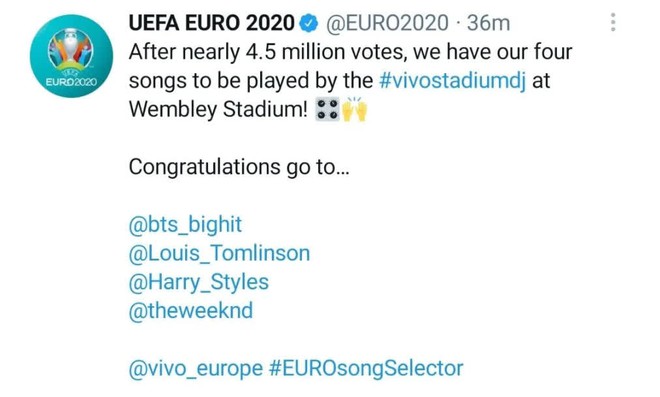Open the #vivostadiumdj hashtag
This screenshot has height=397, width=660.
tap(452, 80)
